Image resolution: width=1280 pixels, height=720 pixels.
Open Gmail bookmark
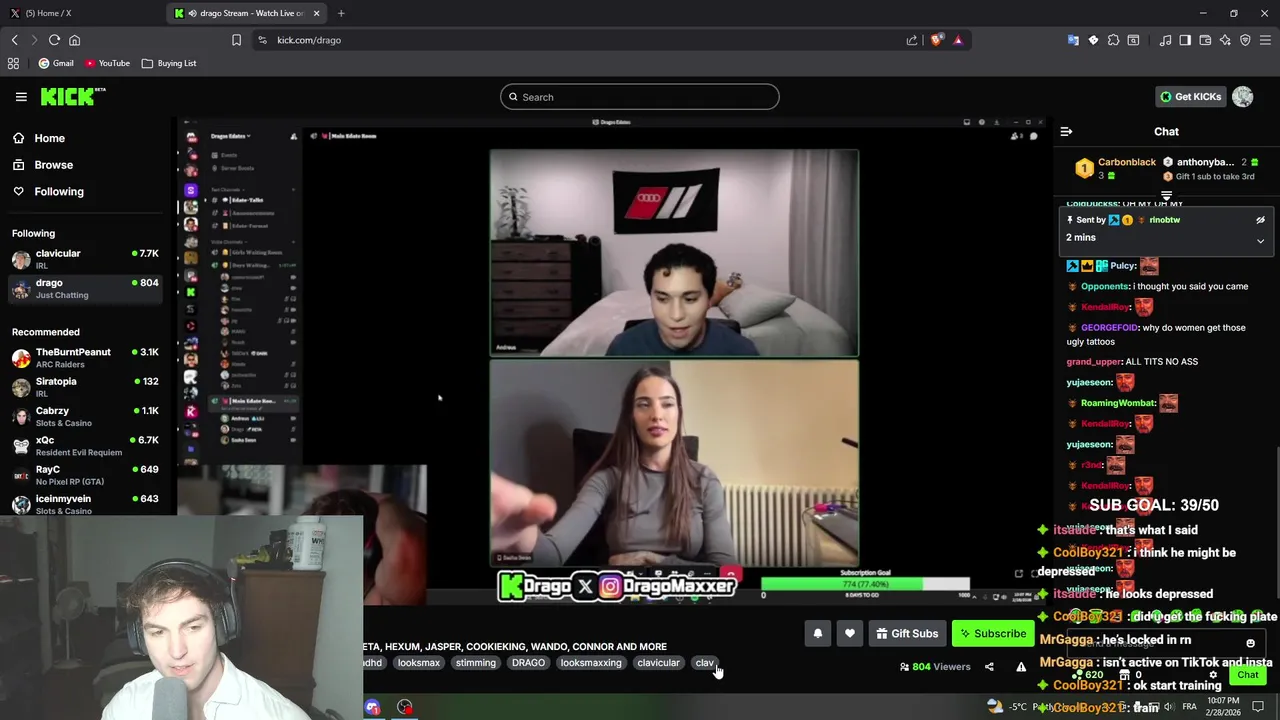pyautogui.click(x=56, y=63)
